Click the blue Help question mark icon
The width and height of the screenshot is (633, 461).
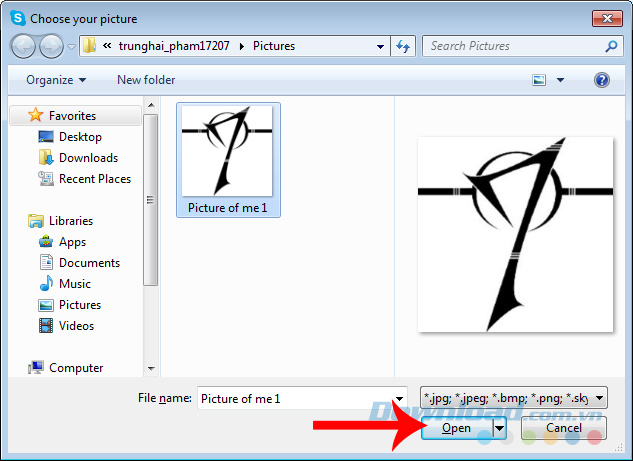pyautogui.click(x=602, y=80)
